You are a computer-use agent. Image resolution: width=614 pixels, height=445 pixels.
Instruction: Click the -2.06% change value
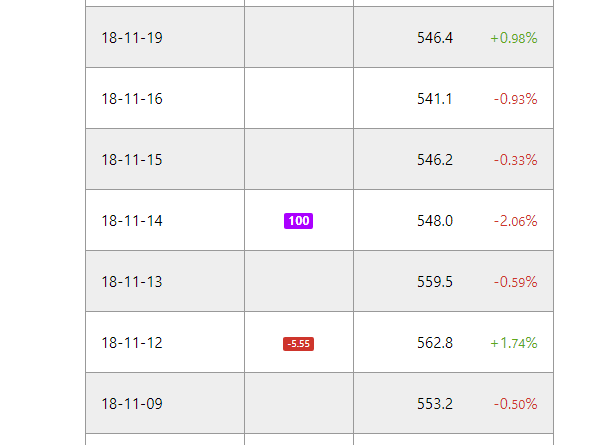click(515, 221)
